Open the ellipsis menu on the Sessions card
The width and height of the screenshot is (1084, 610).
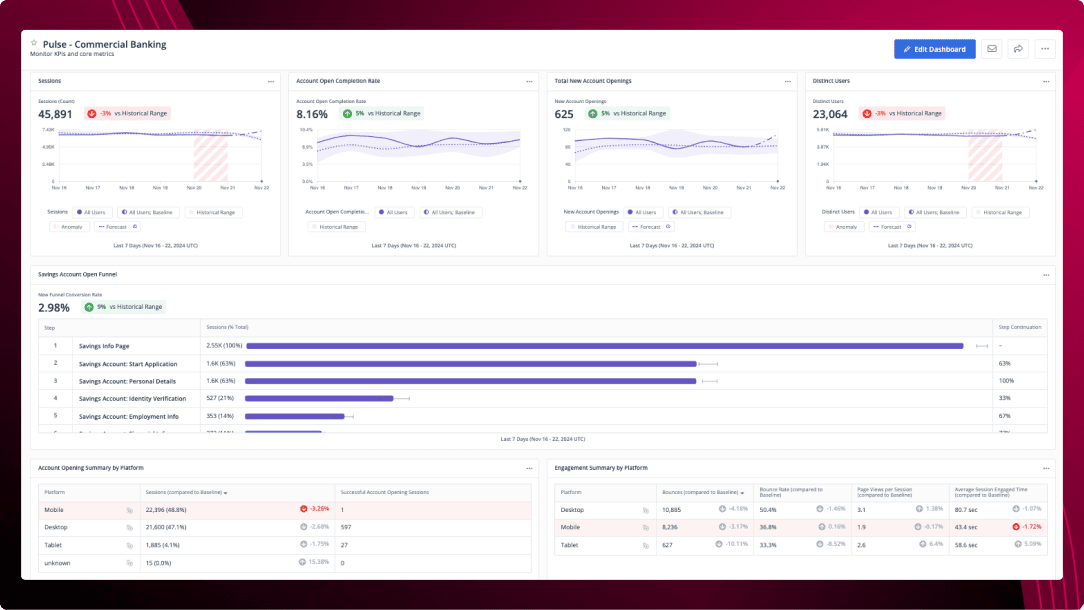[x=270, y=81]
